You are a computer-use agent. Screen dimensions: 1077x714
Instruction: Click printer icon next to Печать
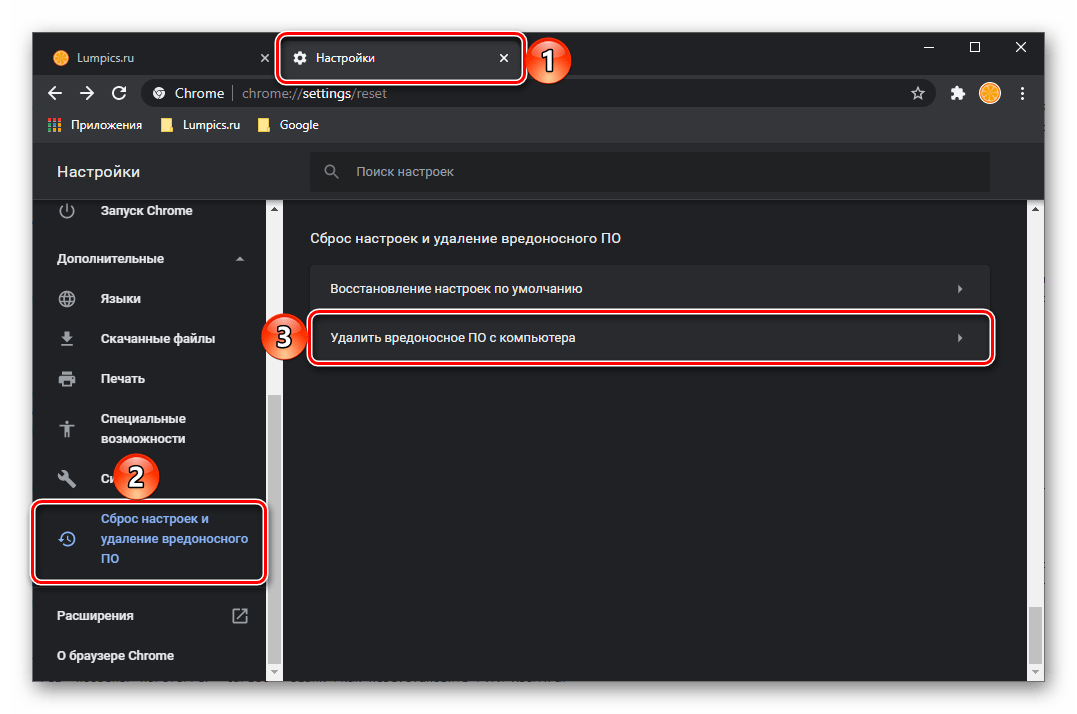click(x=67, y=378)
